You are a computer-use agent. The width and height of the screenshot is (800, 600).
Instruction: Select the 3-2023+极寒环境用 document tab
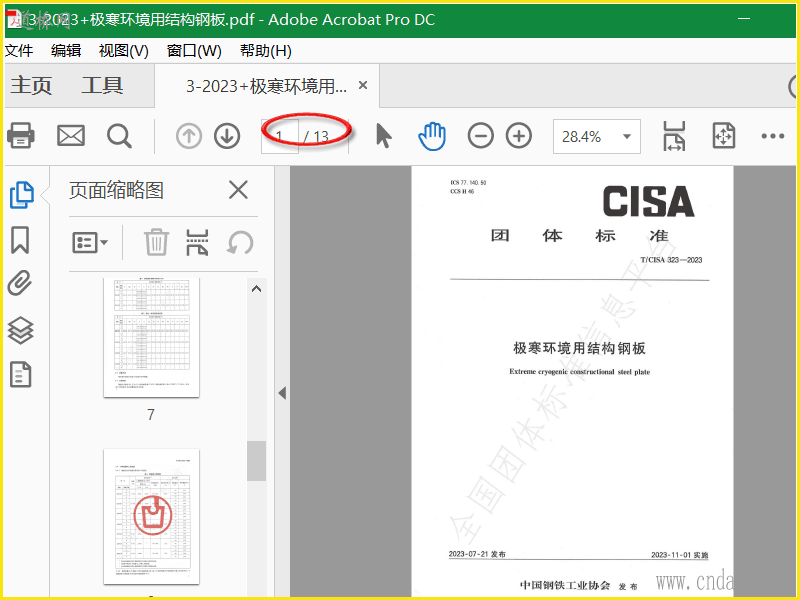click(266, 86)
